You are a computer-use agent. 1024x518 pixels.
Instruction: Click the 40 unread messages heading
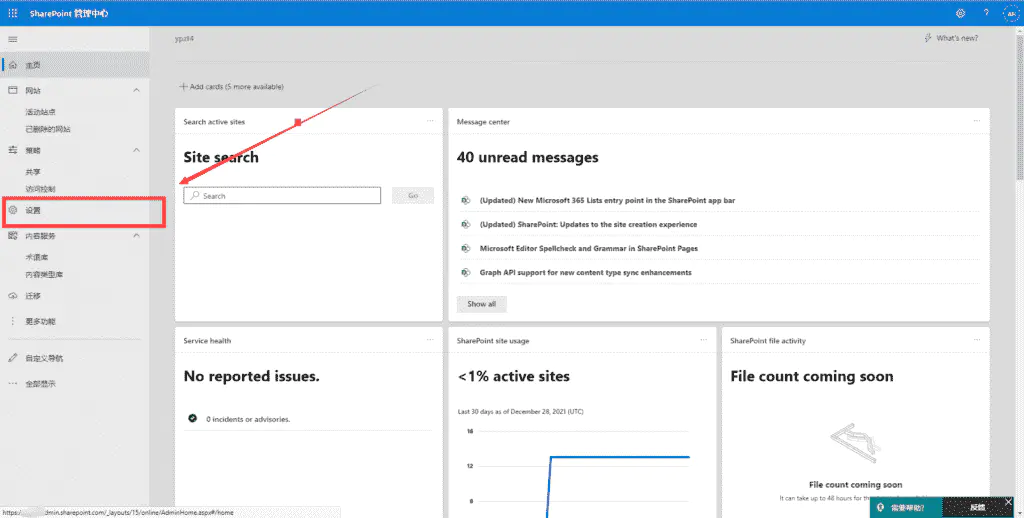(x=528, y=157)
